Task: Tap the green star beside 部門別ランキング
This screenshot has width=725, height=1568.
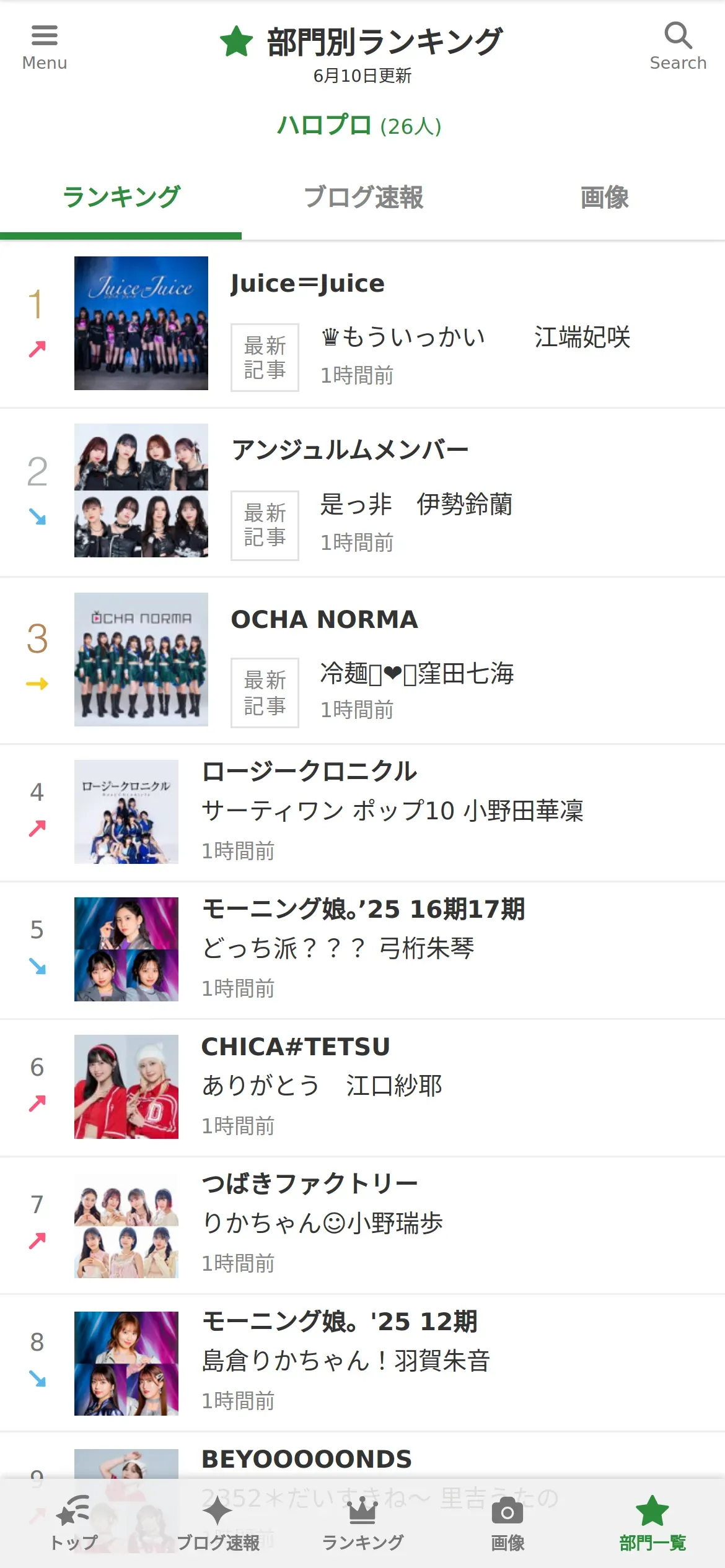Action: click(x=237, y=41)
